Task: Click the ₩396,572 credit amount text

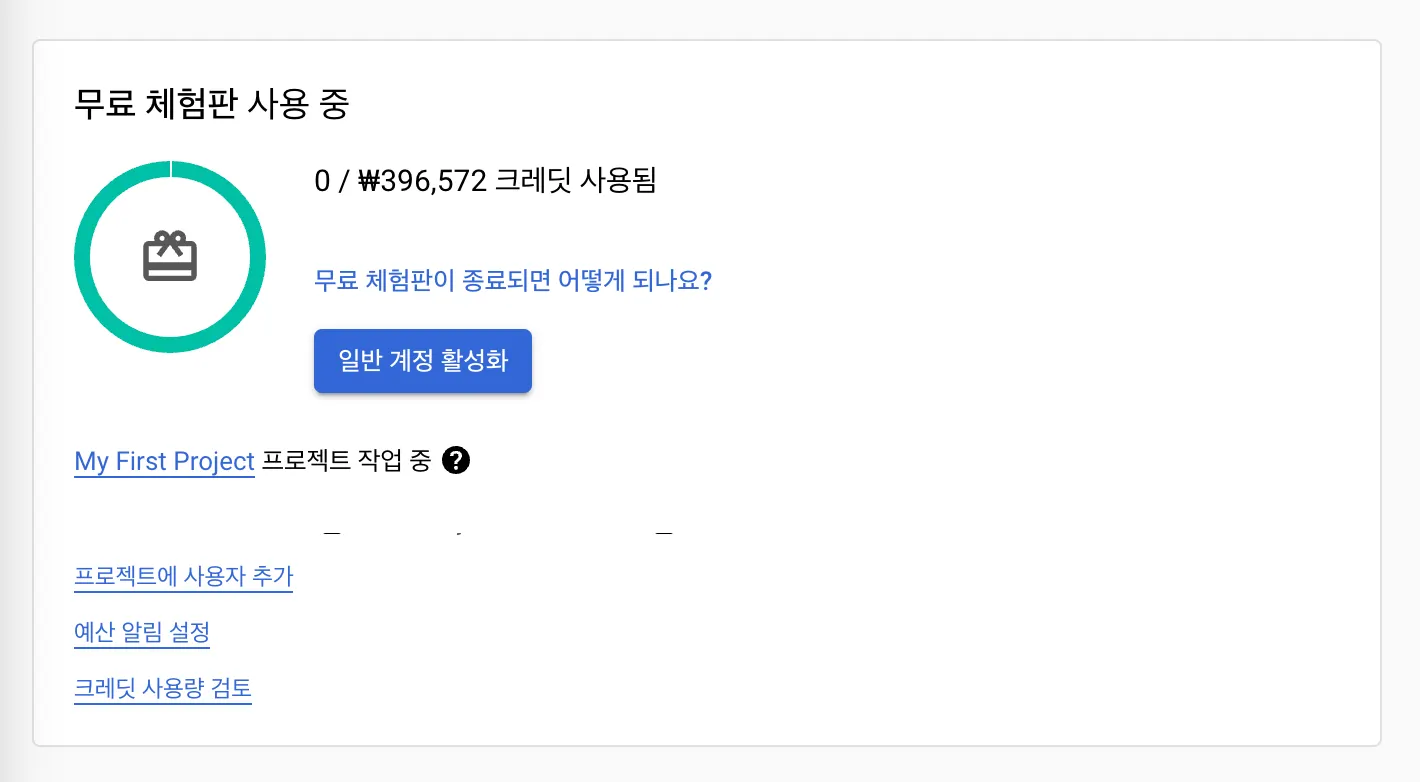Action: tap(421, 181)
